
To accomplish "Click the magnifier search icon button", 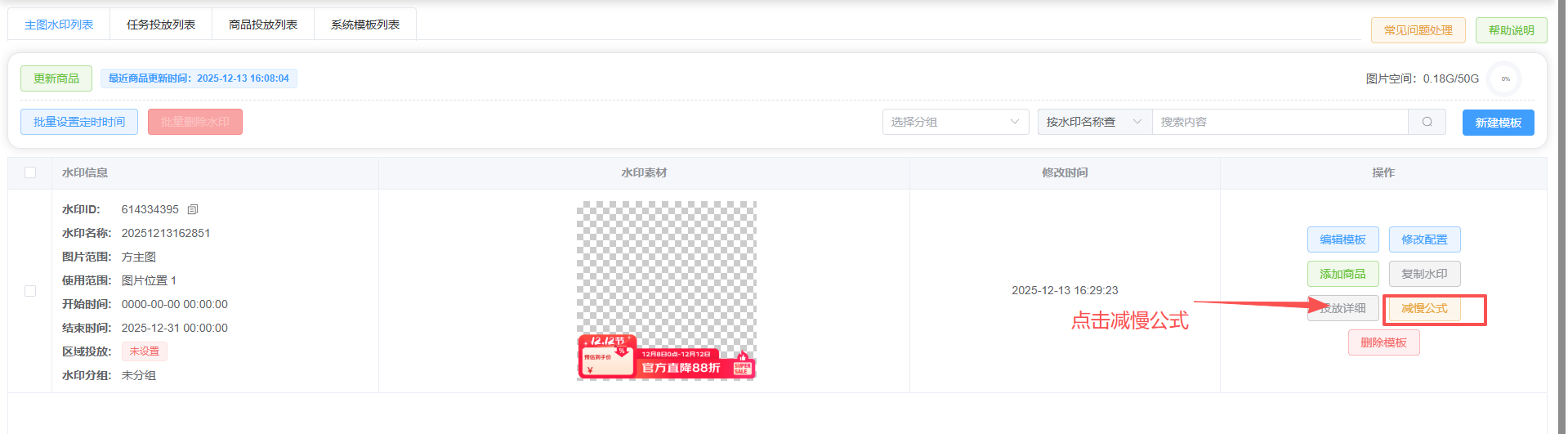I will point(1427,122).
